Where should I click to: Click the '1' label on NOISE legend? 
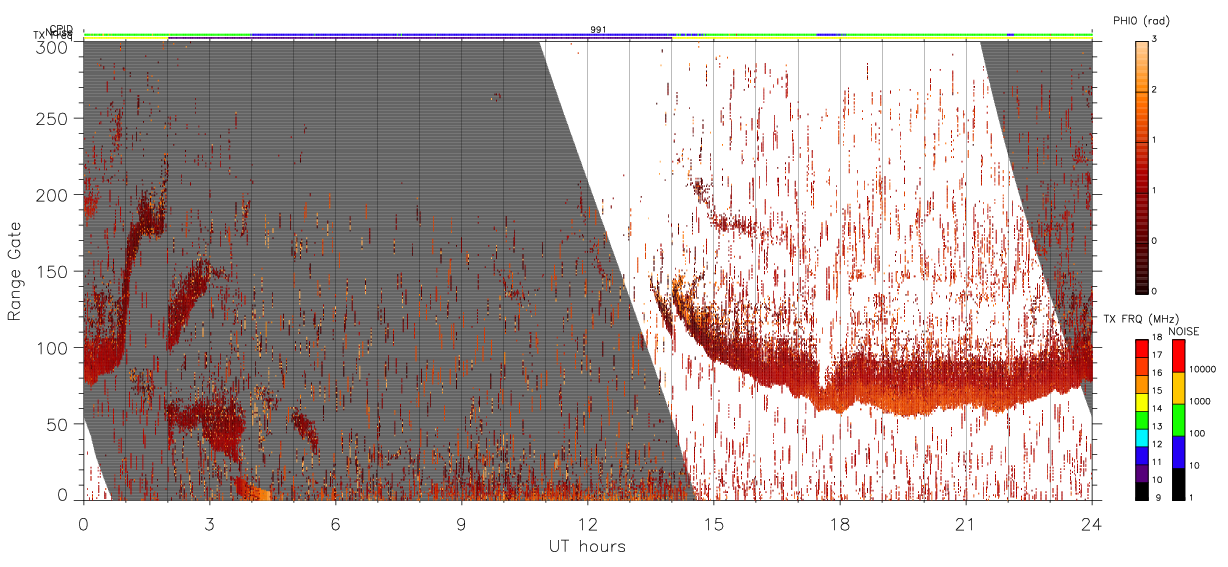[x=1191, y=497]
